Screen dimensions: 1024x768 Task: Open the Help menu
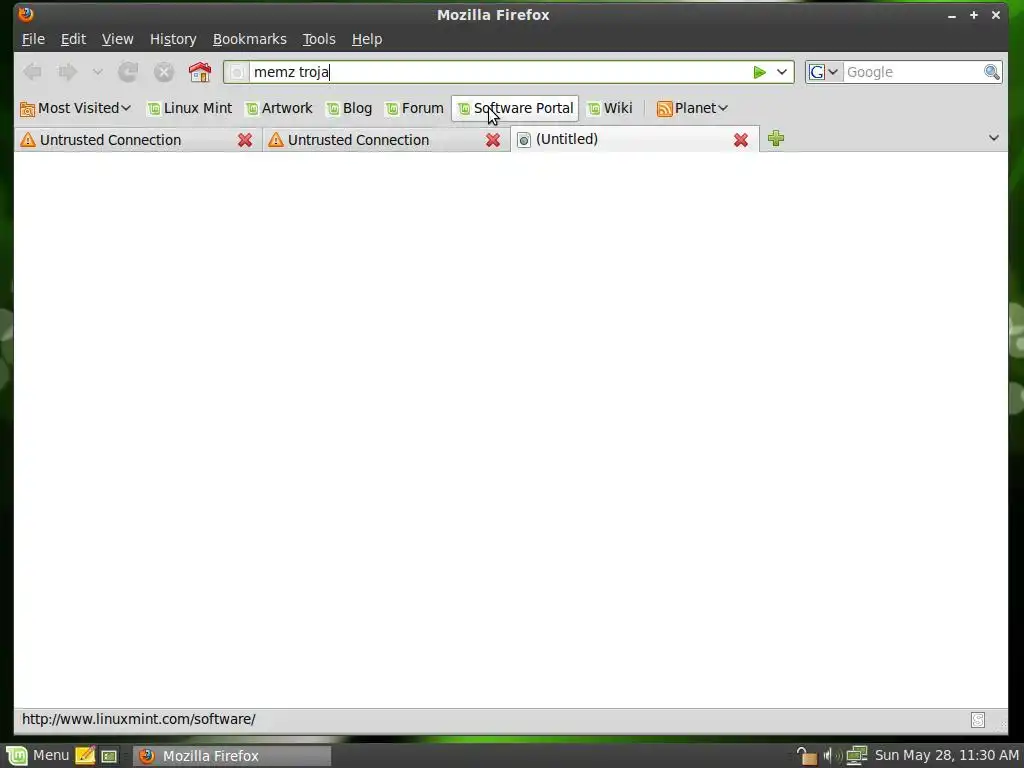(x=367, y=39)
